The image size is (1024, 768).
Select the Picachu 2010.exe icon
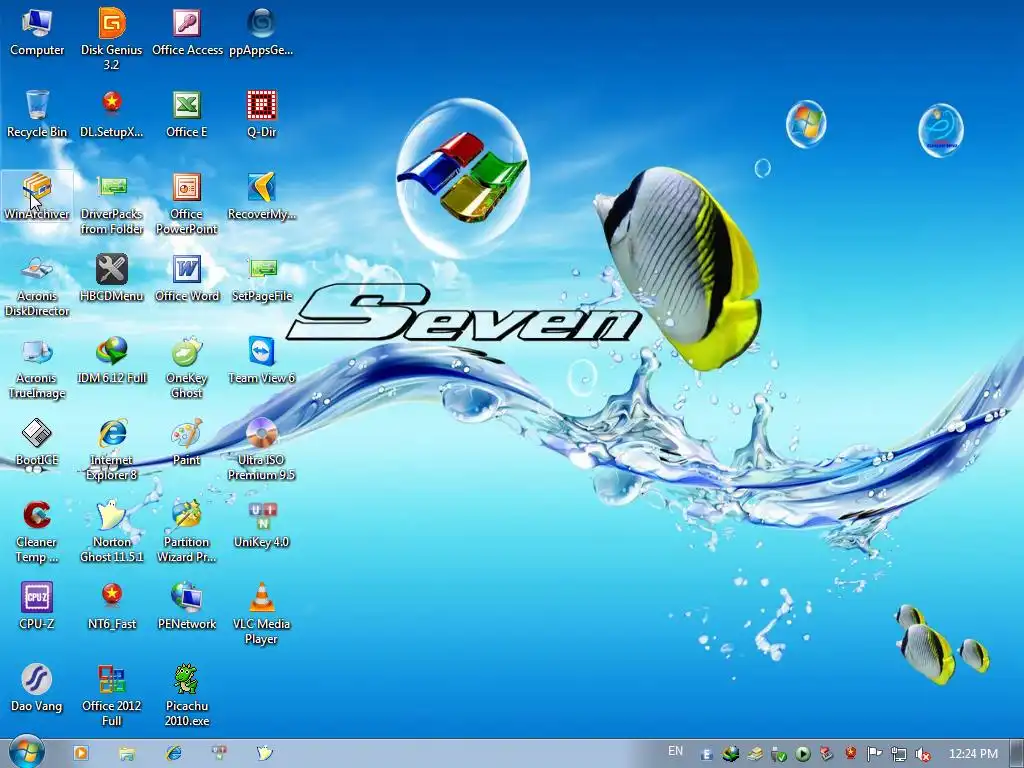click(187, 696)
